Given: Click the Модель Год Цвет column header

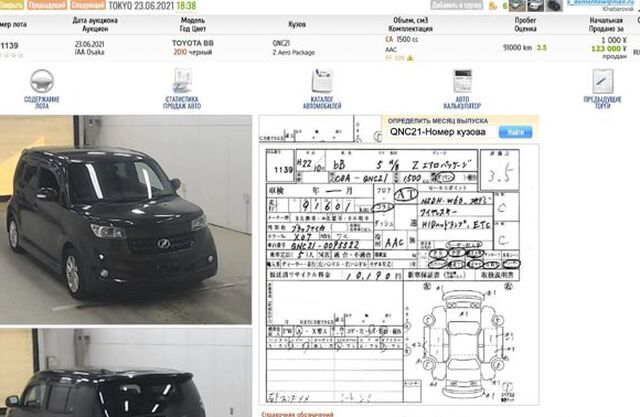Looking at the screenshot, I should tap(193, 24).
